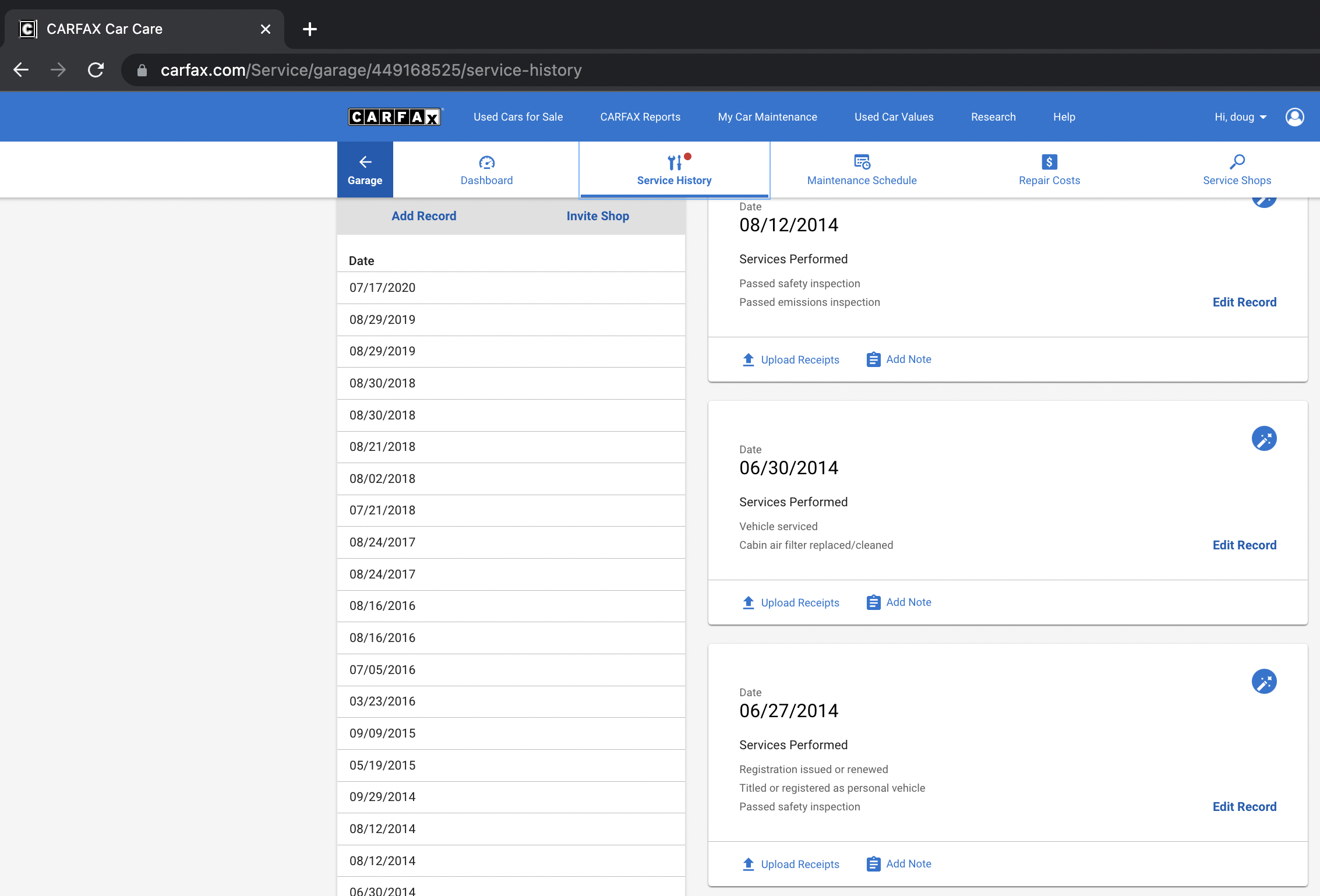Add Note to the 08/12/2014 record
The width and height of the screenshot is (1320, 896).
(x=899, y=359)
